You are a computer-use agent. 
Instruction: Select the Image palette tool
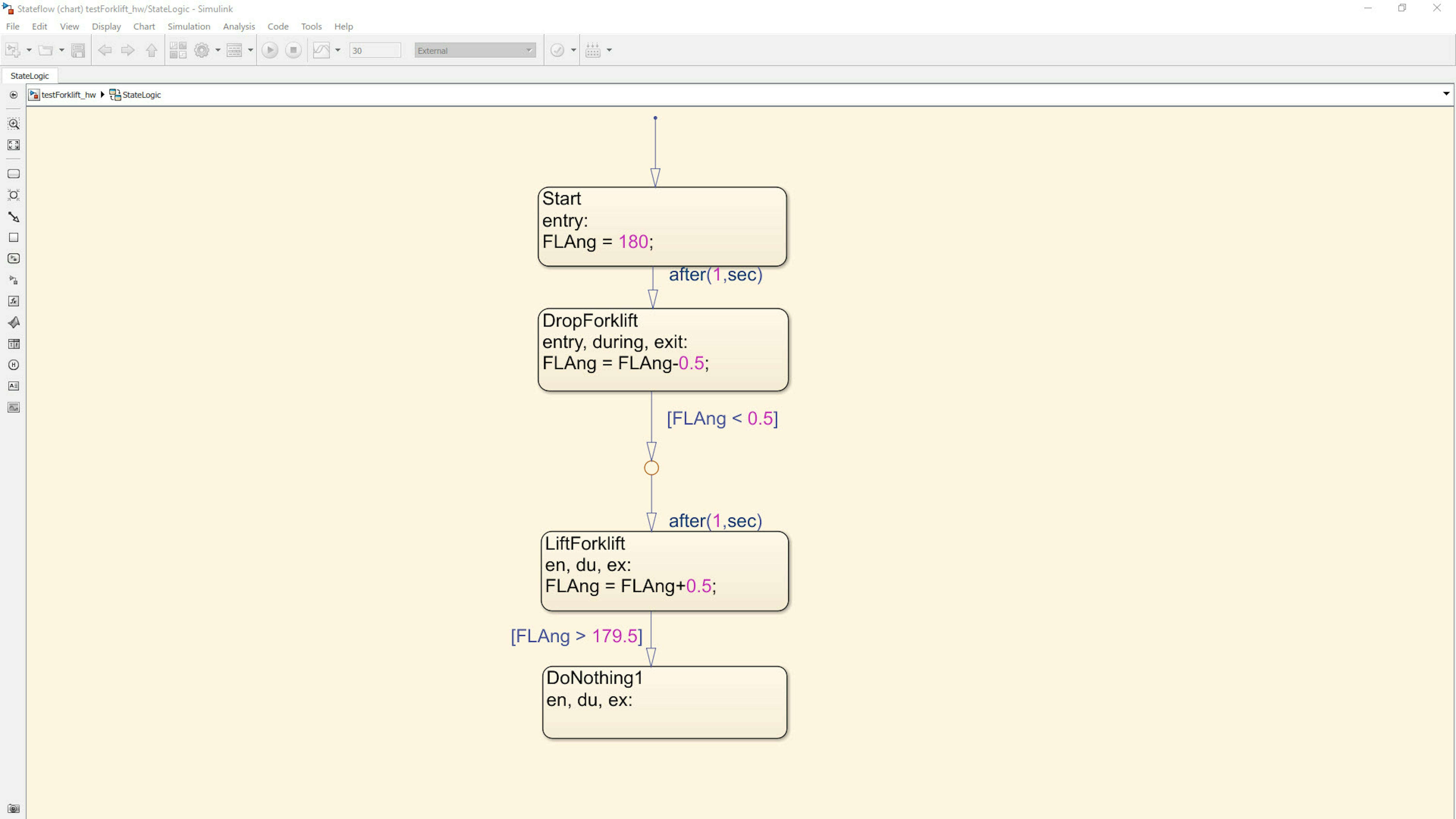click(x=14, y=407)
